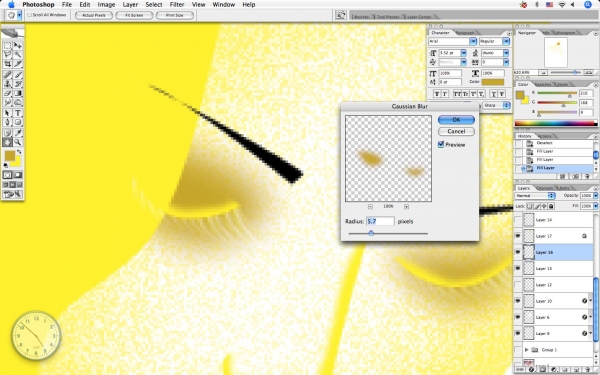Apply Underline style in Character panel

tap(494, 94)
